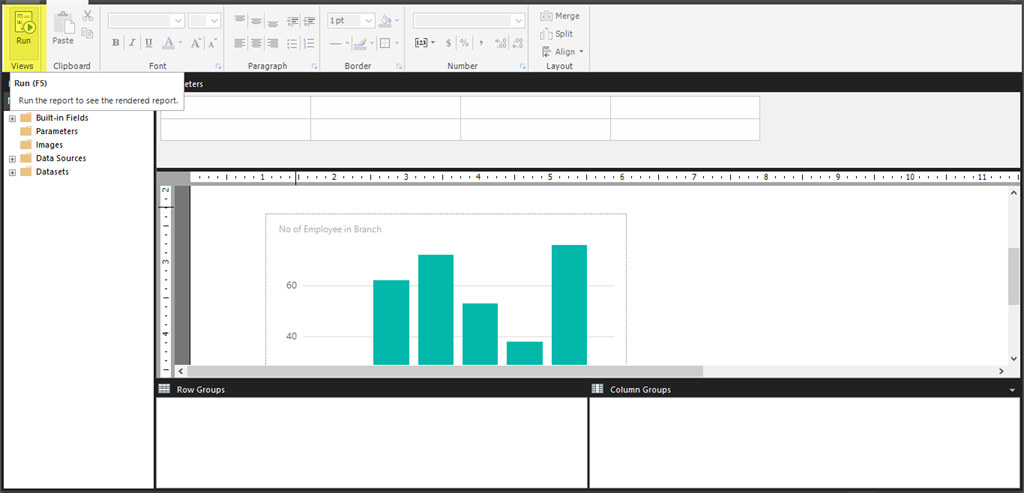Click the border color pen swatch
Image resolution: width=1024 pixels, height=493 pixels.
point(360,43)
